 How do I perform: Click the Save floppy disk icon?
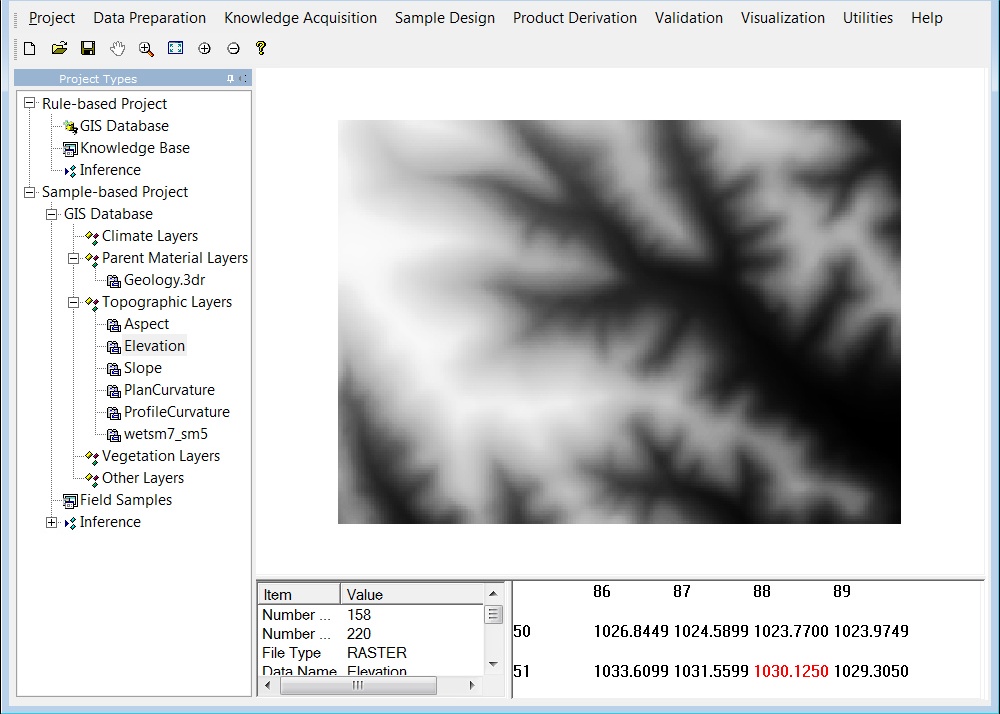click(88, 48)
